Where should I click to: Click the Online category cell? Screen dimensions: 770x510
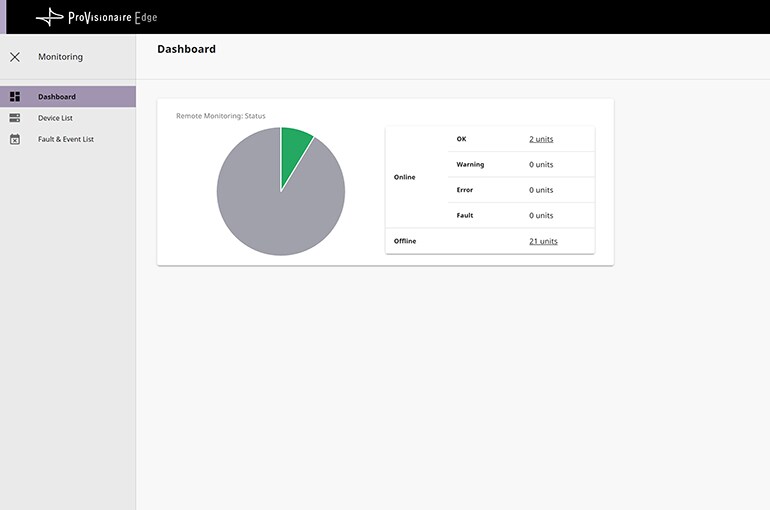point(405,177)
